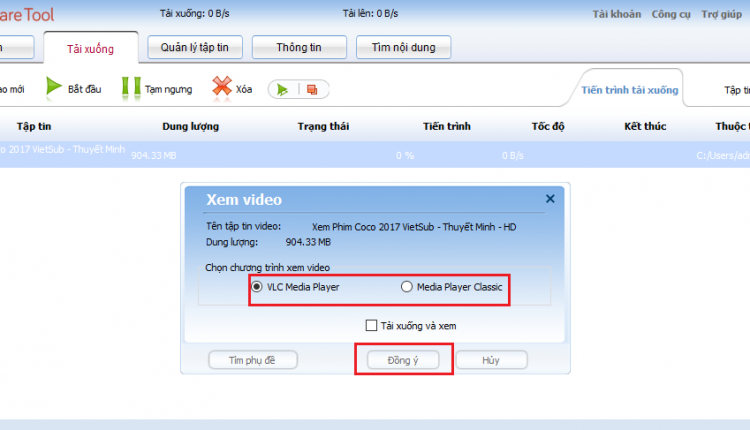Open the Trợ giúp menu
The image size is (750, 430).
click(x=721, y=14)
